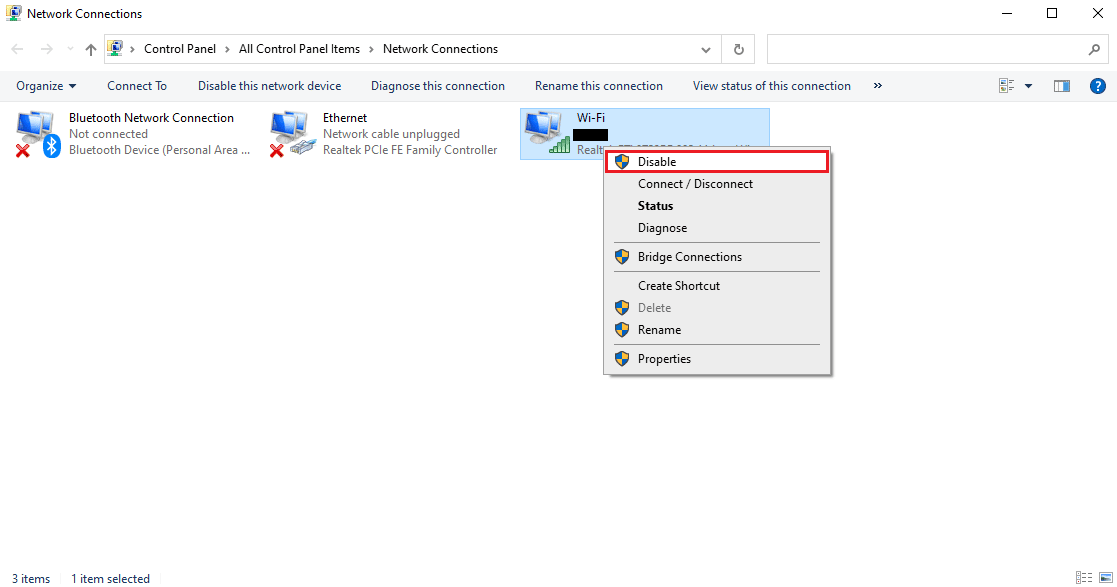Navigate to All Control Panel Items breadcrumb

tap(298, 49)
